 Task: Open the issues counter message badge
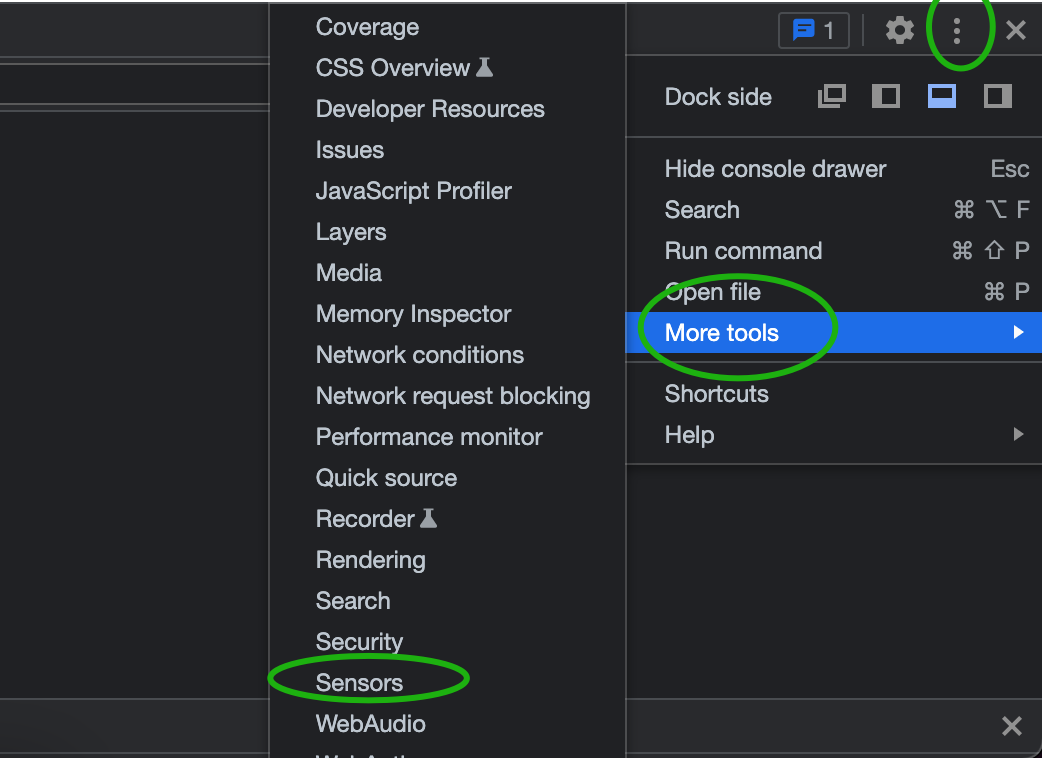pyautogui.click(x=813, y=31)
